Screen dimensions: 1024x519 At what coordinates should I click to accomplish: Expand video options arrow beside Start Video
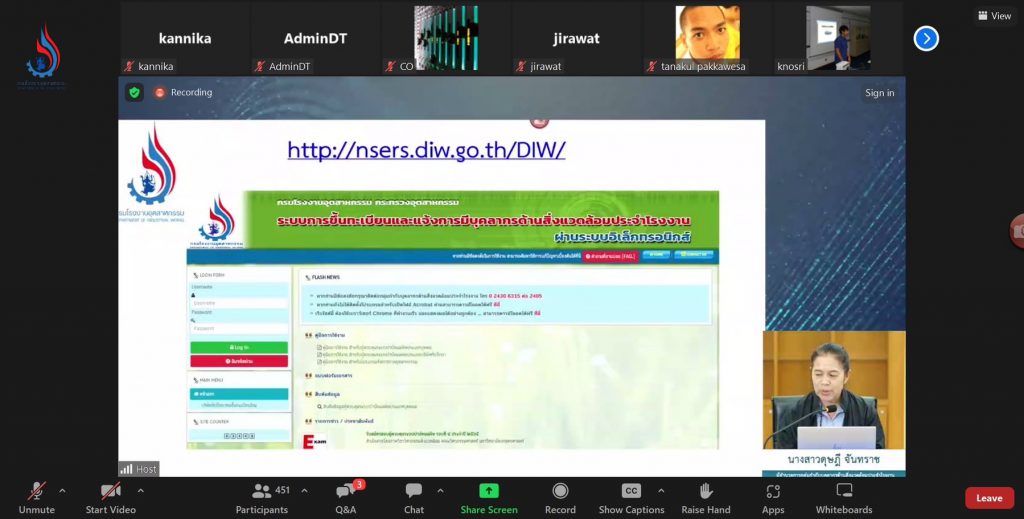[140, 491]
